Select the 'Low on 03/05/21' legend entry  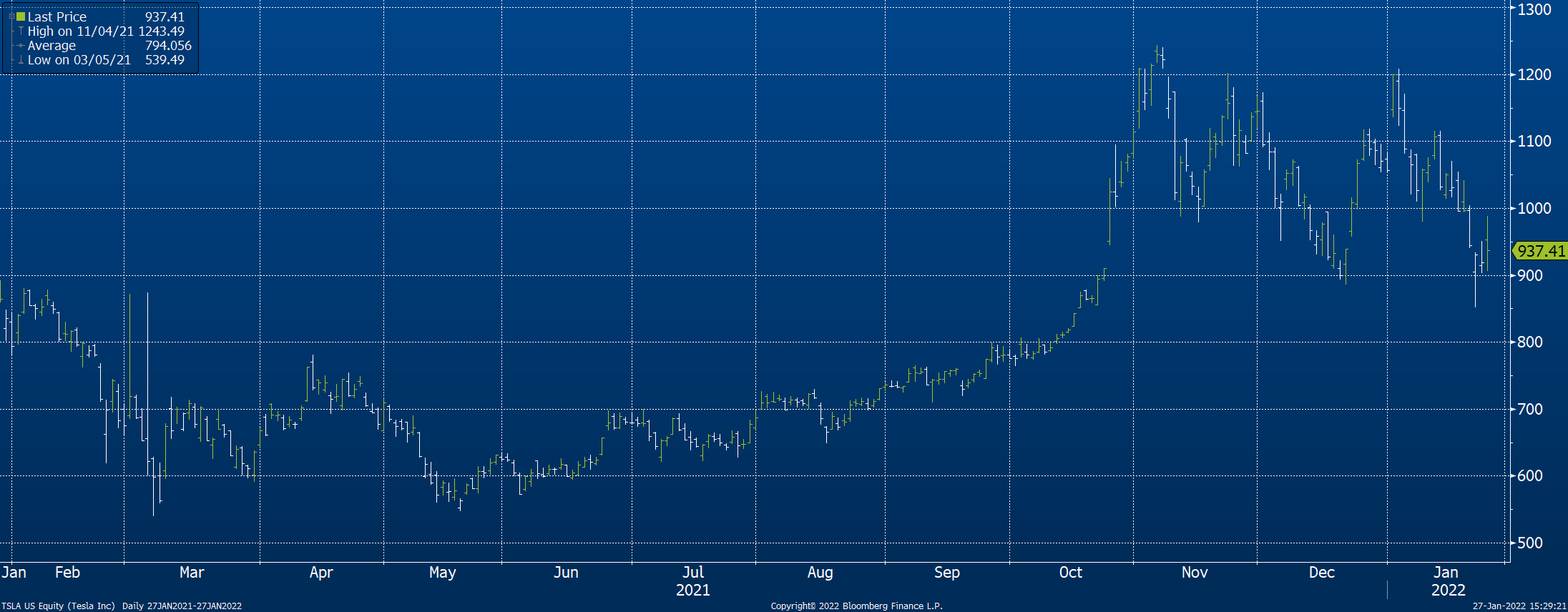coord(79,60)
